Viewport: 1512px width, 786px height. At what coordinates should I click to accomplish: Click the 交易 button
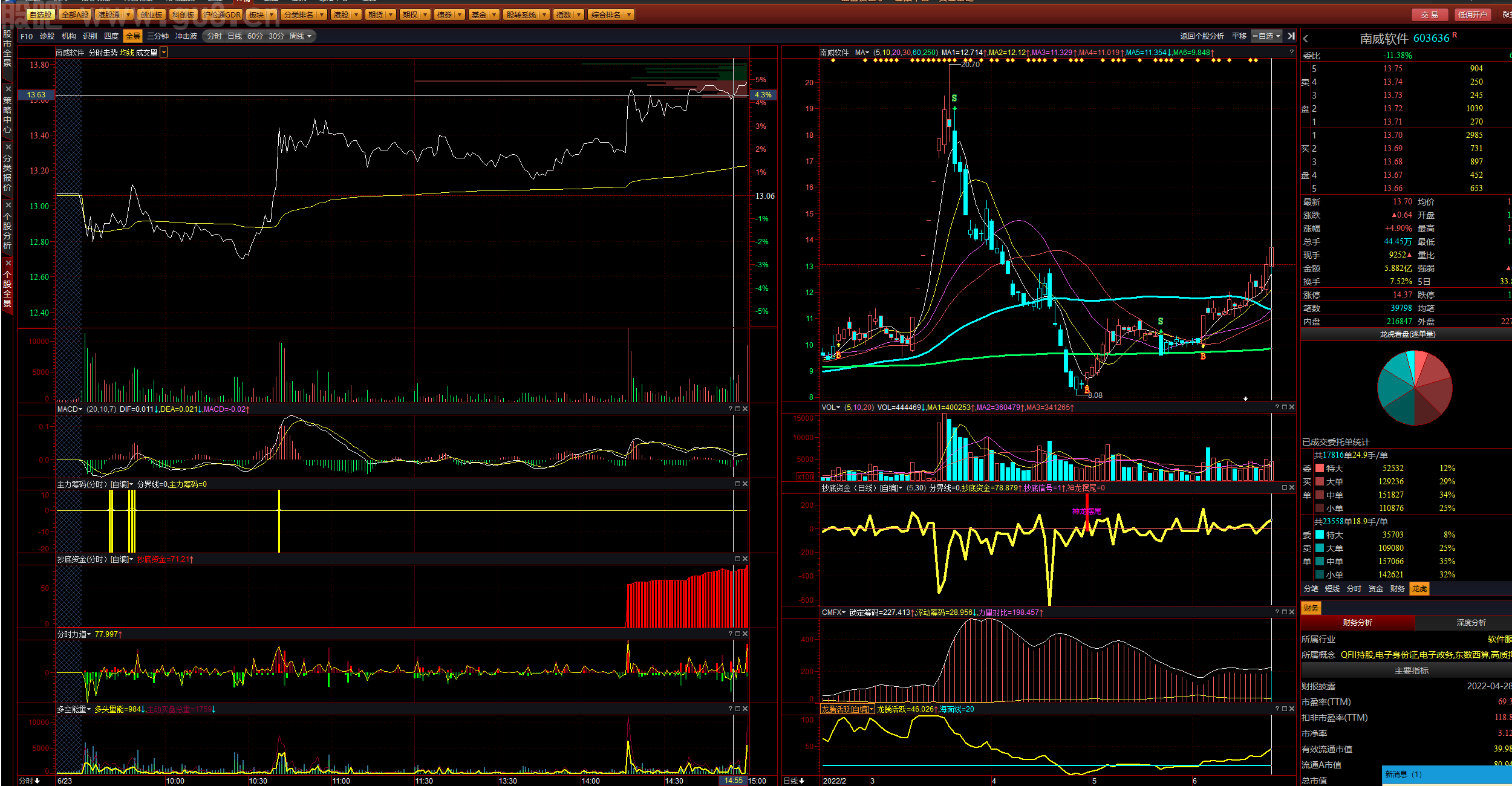tap(1430, 15)
